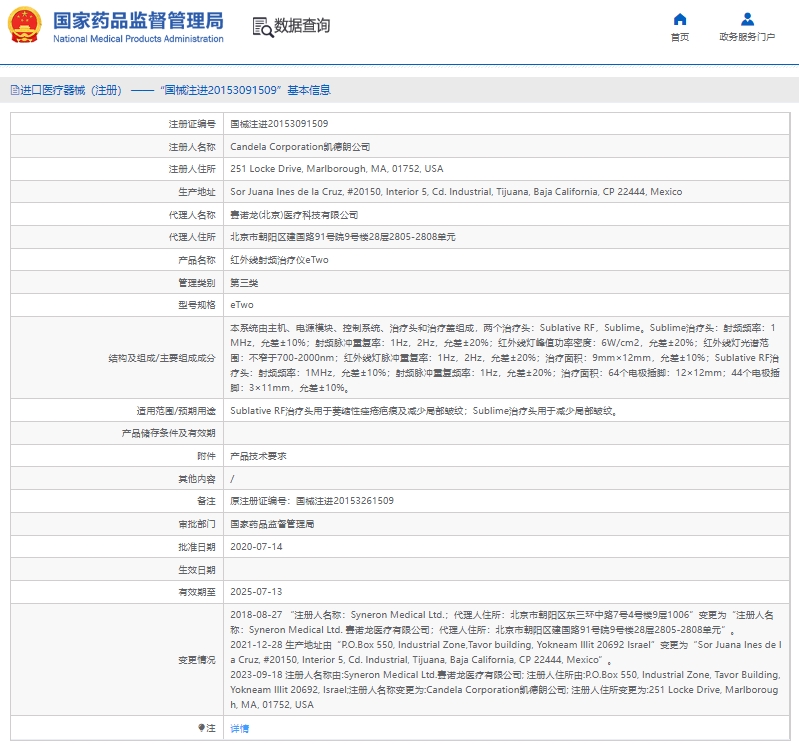This screenshot has width=799, height=747.
Task: Go to 首页 text link
Action: (680, 37)
